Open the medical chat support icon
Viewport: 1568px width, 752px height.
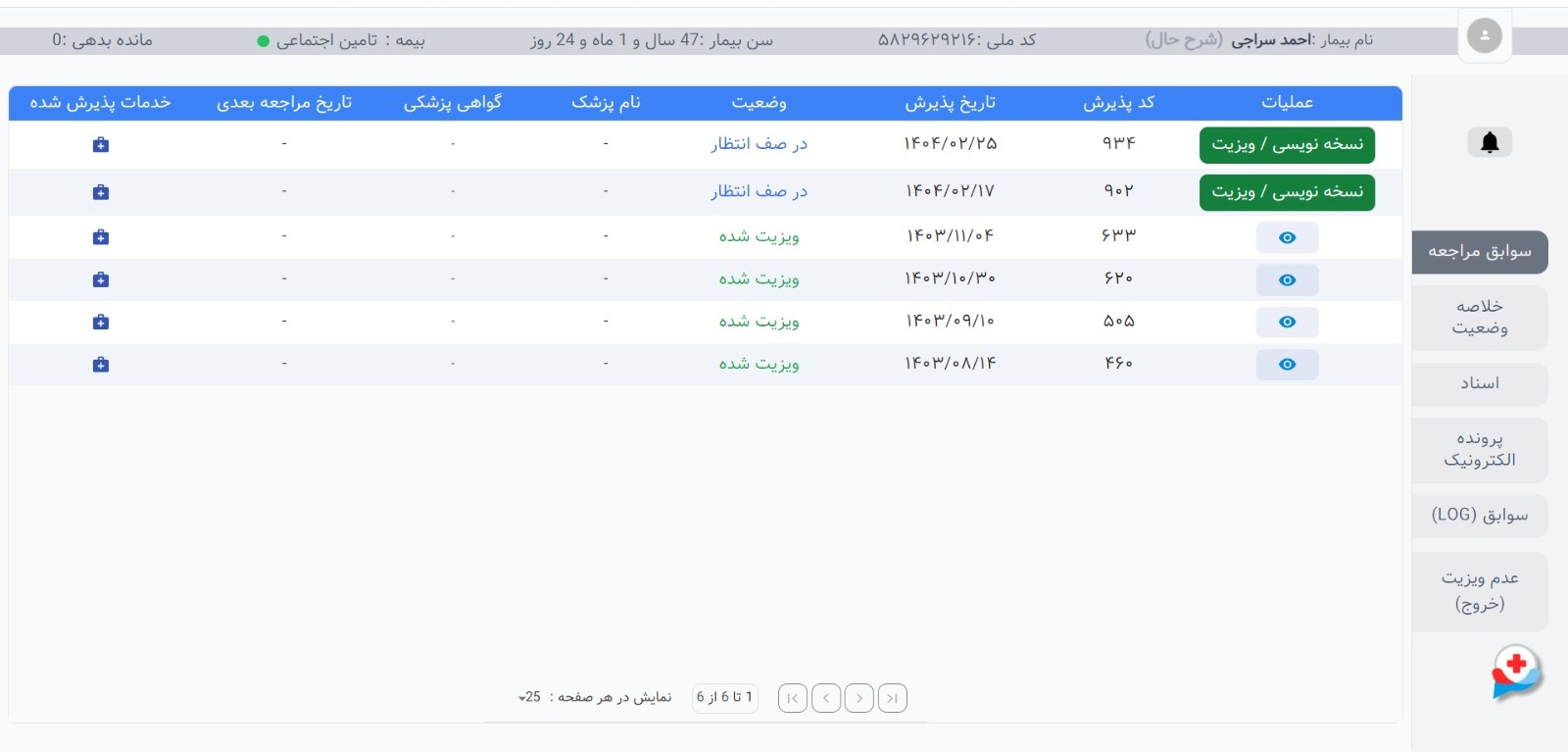(x=1516, y=672)
